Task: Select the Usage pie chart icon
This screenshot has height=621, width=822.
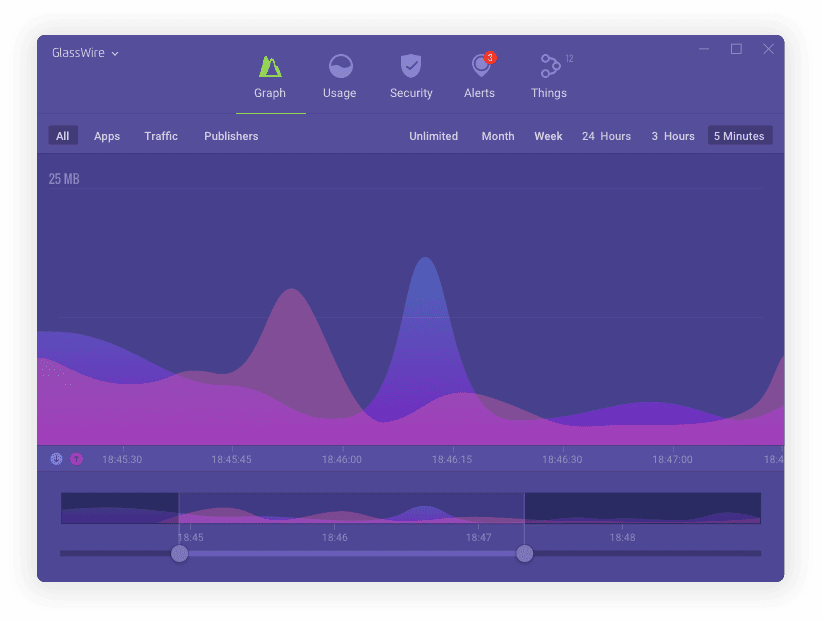Action: [340, 67]
